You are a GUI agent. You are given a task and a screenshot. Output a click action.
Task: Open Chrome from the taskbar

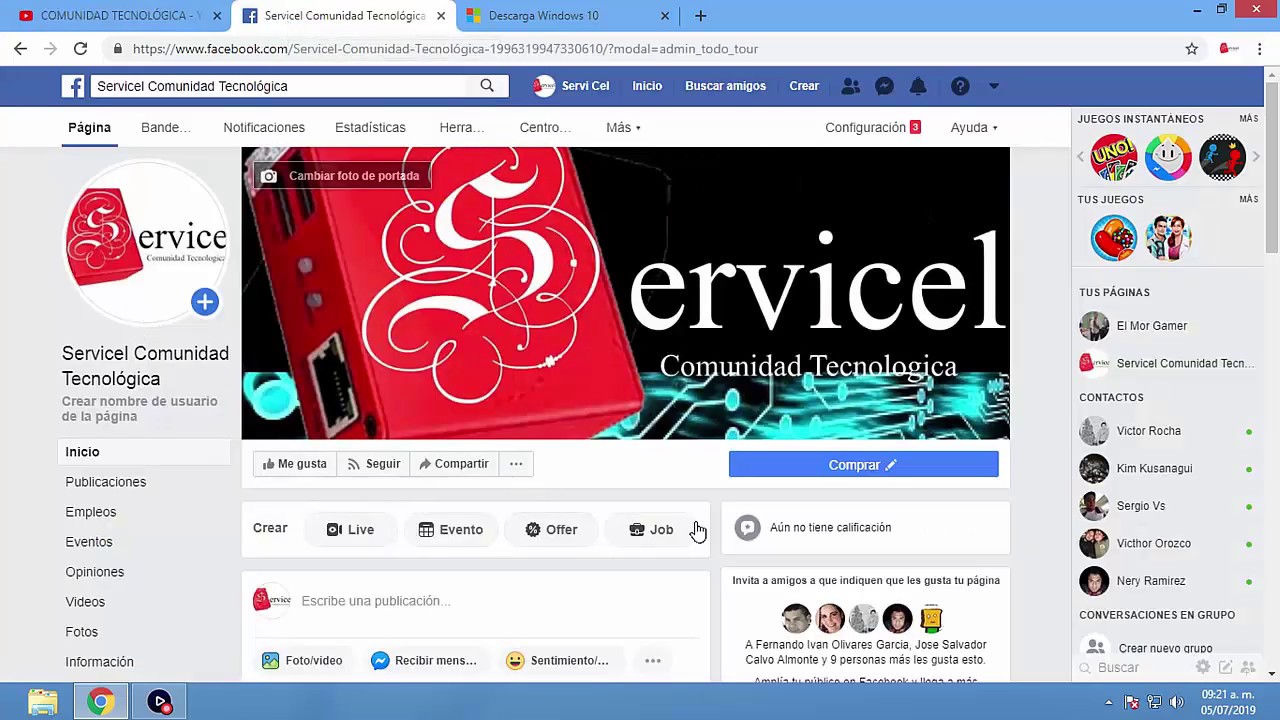click(100, 702)
